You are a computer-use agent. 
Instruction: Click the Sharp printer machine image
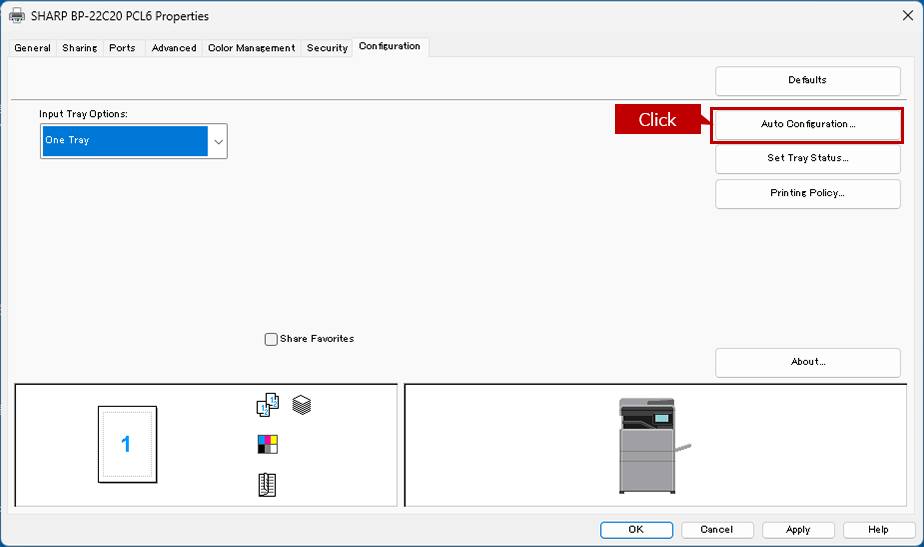(x=653, y=446)
